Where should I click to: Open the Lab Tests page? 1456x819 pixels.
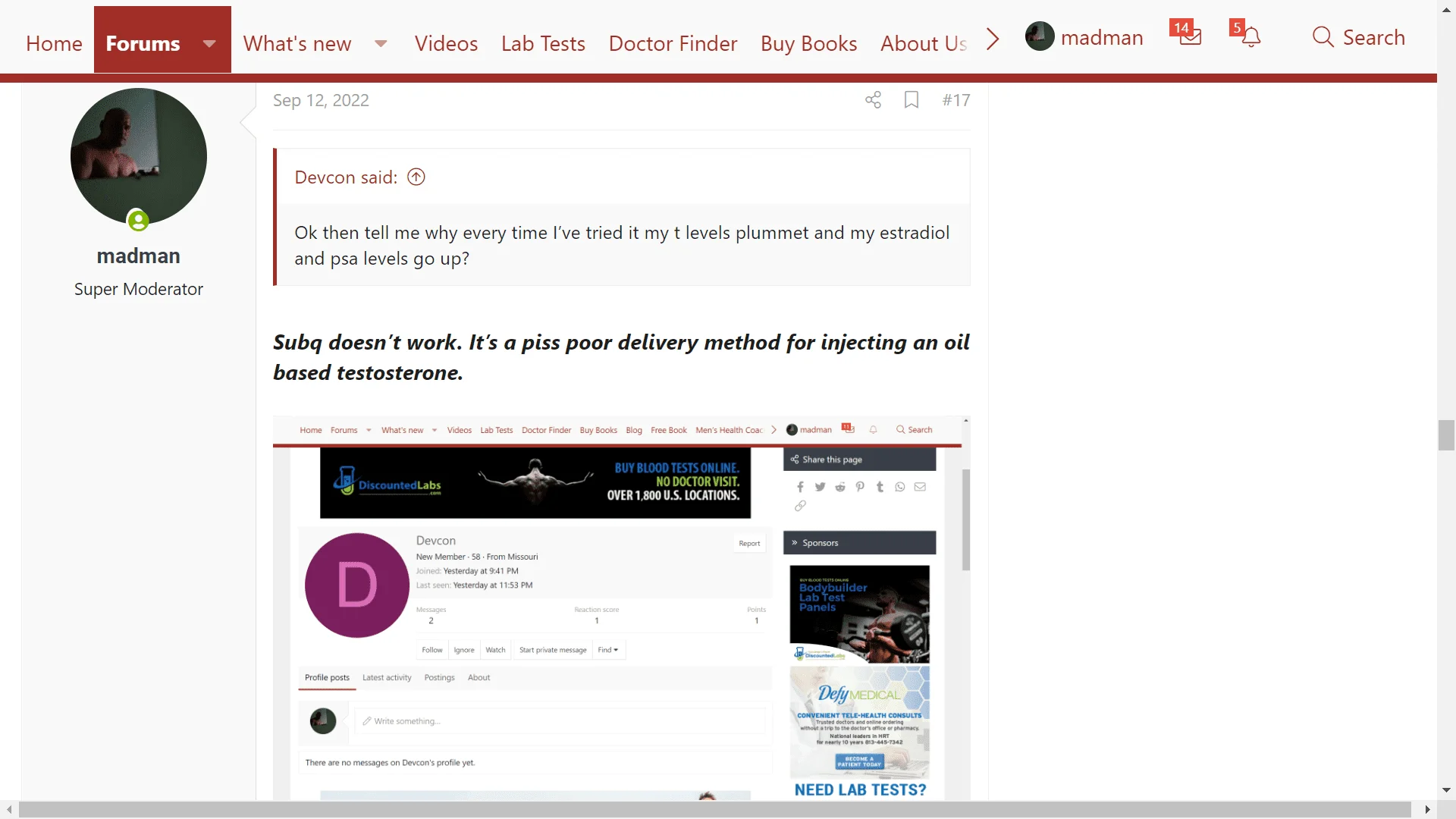tap(543, 43)
